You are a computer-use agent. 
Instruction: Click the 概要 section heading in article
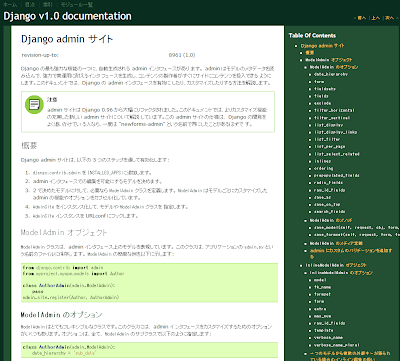coord(29,146)
